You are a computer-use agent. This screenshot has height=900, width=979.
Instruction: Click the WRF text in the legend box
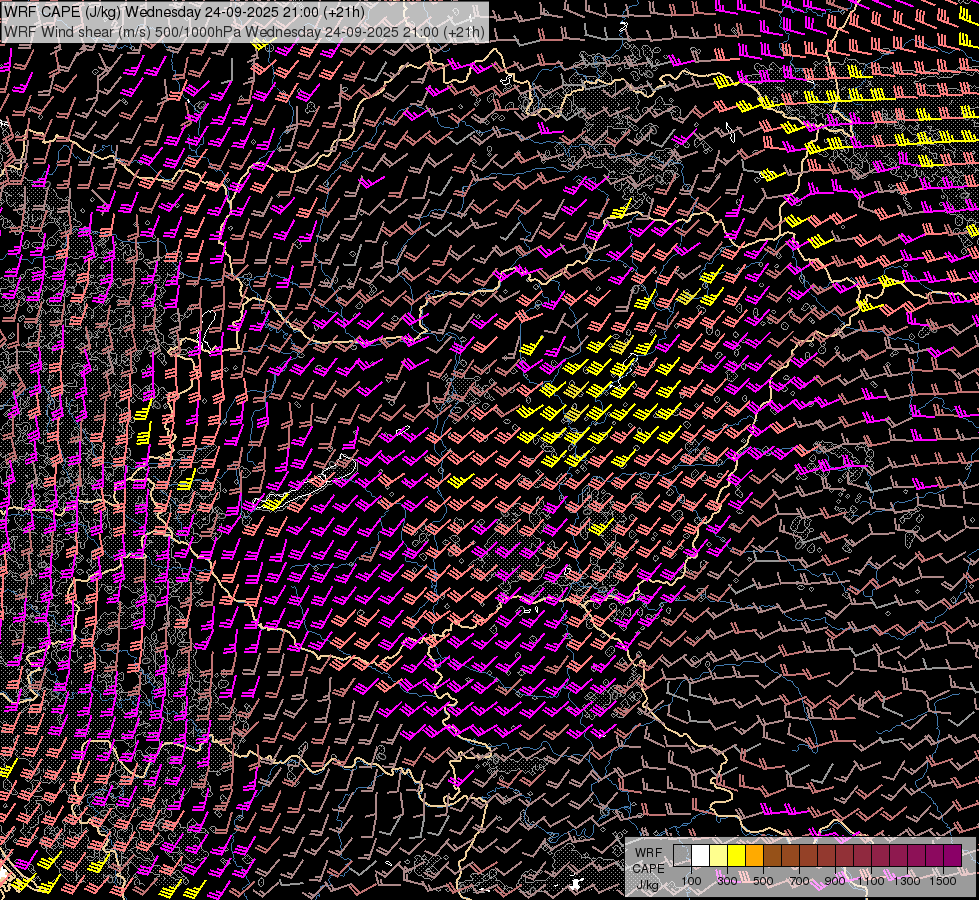(x=648, y=852)
